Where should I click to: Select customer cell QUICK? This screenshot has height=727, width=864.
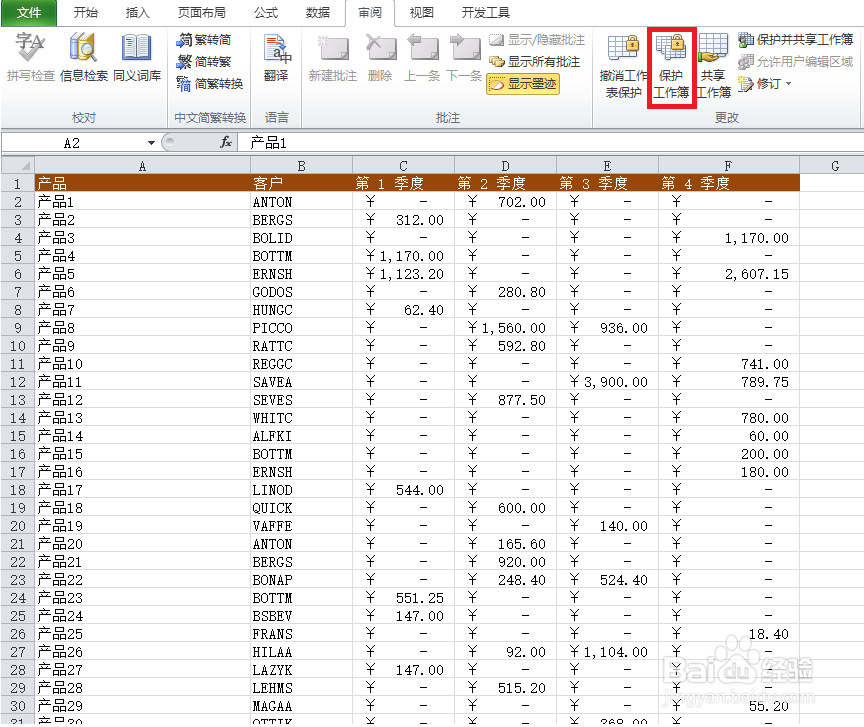301,508
